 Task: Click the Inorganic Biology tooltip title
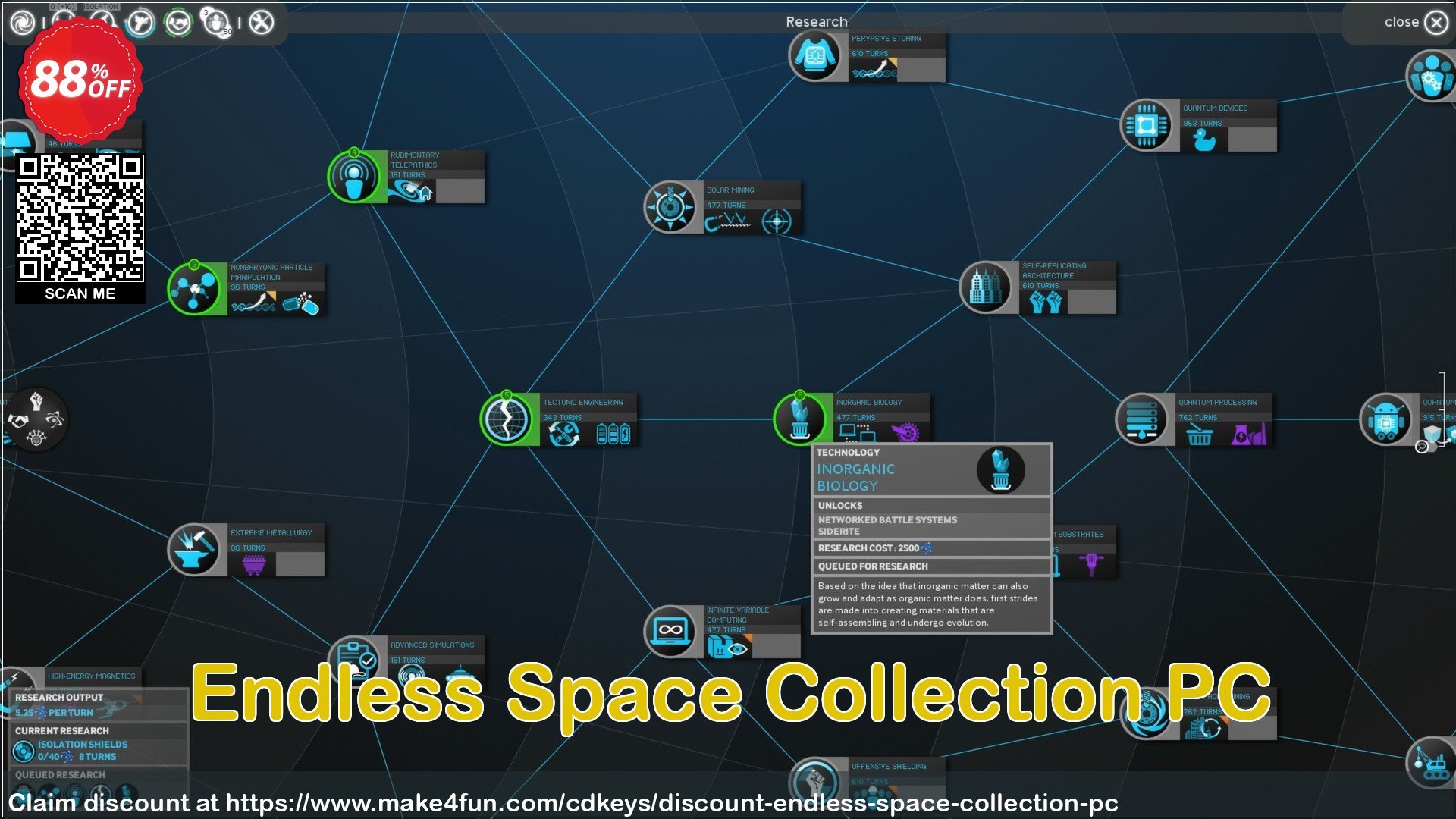855,478
